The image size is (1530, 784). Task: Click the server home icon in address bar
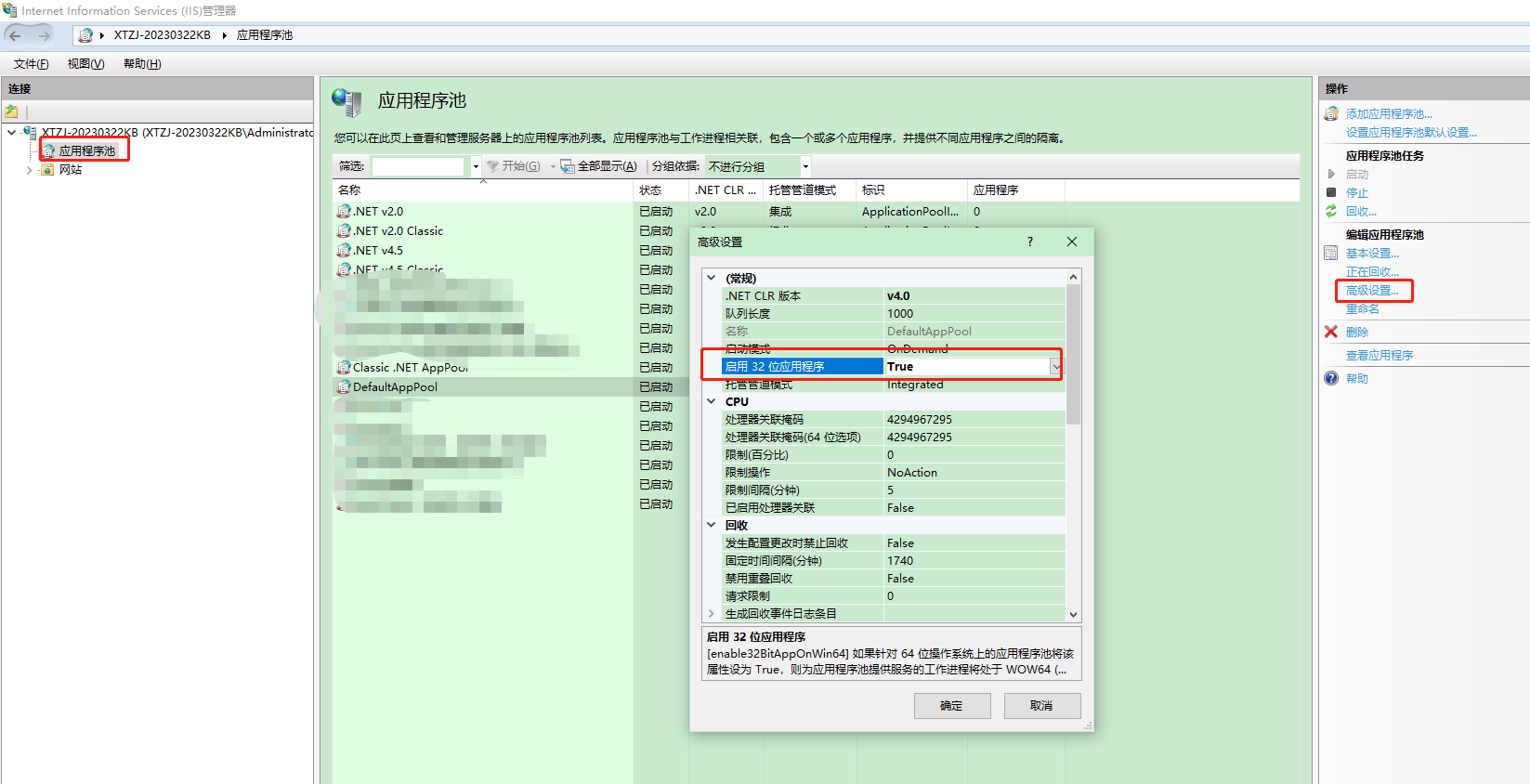(x=85, y=35)
